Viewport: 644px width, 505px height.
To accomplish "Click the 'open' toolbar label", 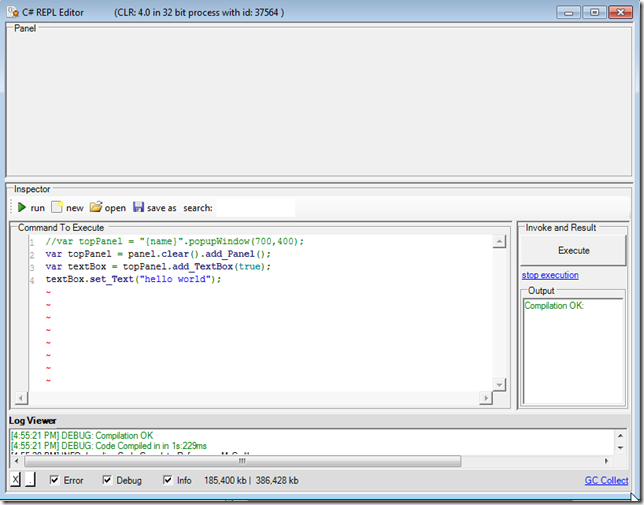I will pos(115,208).
